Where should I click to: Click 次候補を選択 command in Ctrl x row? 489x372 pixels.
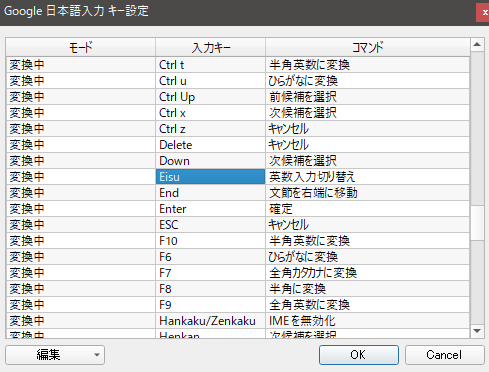point(368,113)
